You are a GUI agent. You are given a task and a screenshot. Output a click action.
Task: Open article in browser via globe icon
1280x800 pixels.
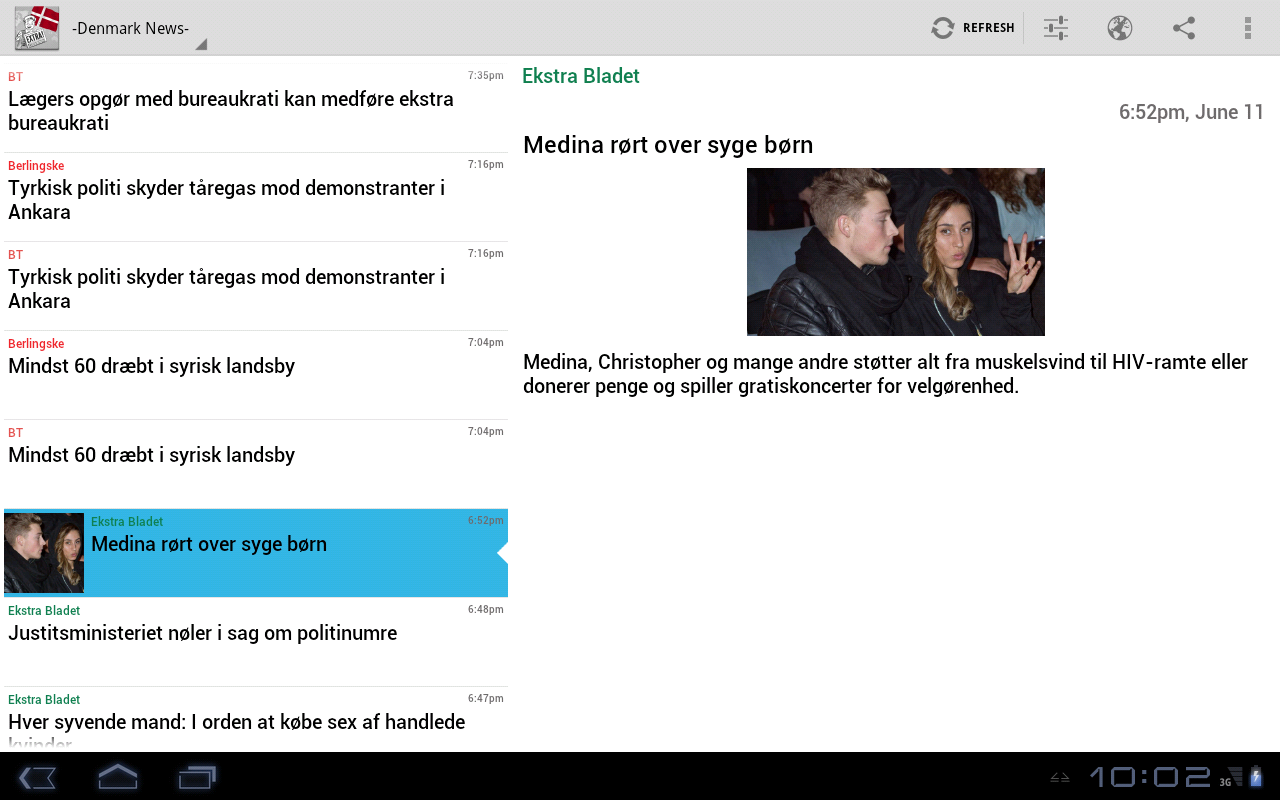(1120, 28)
